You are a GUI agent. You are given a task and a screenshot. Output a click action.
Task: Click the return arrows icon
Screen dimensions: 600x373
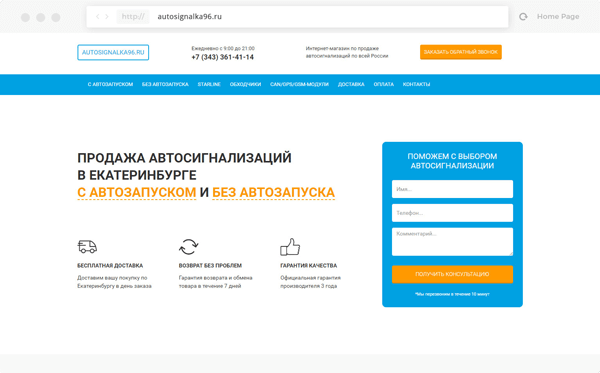[188, 247]
